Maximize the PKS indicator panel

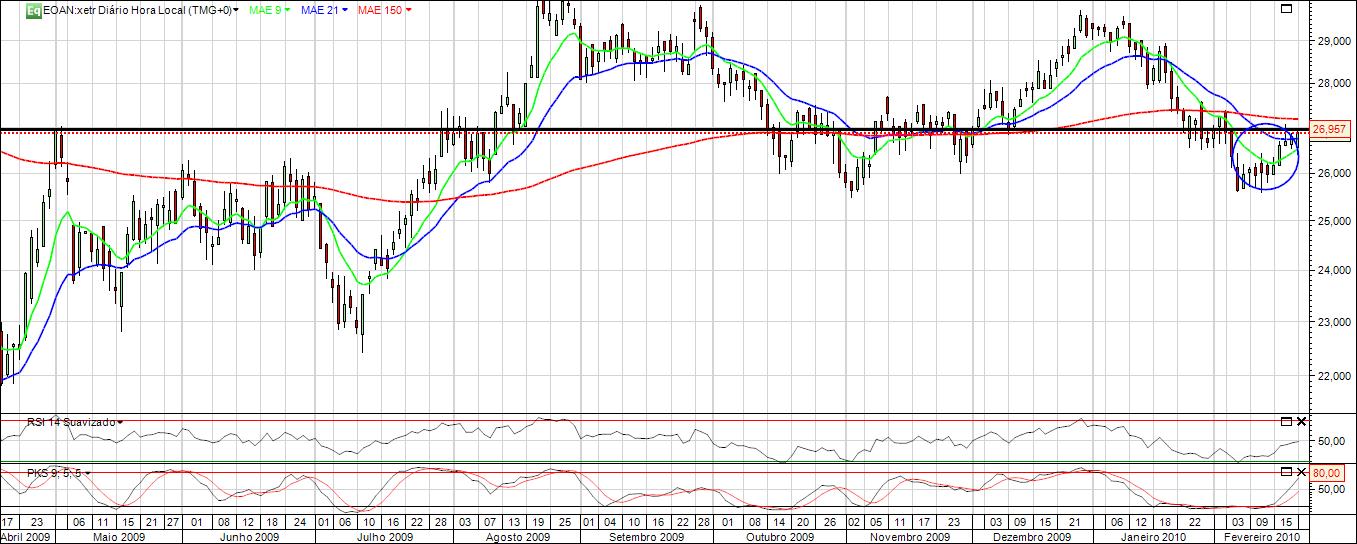tap(1285, 471)
